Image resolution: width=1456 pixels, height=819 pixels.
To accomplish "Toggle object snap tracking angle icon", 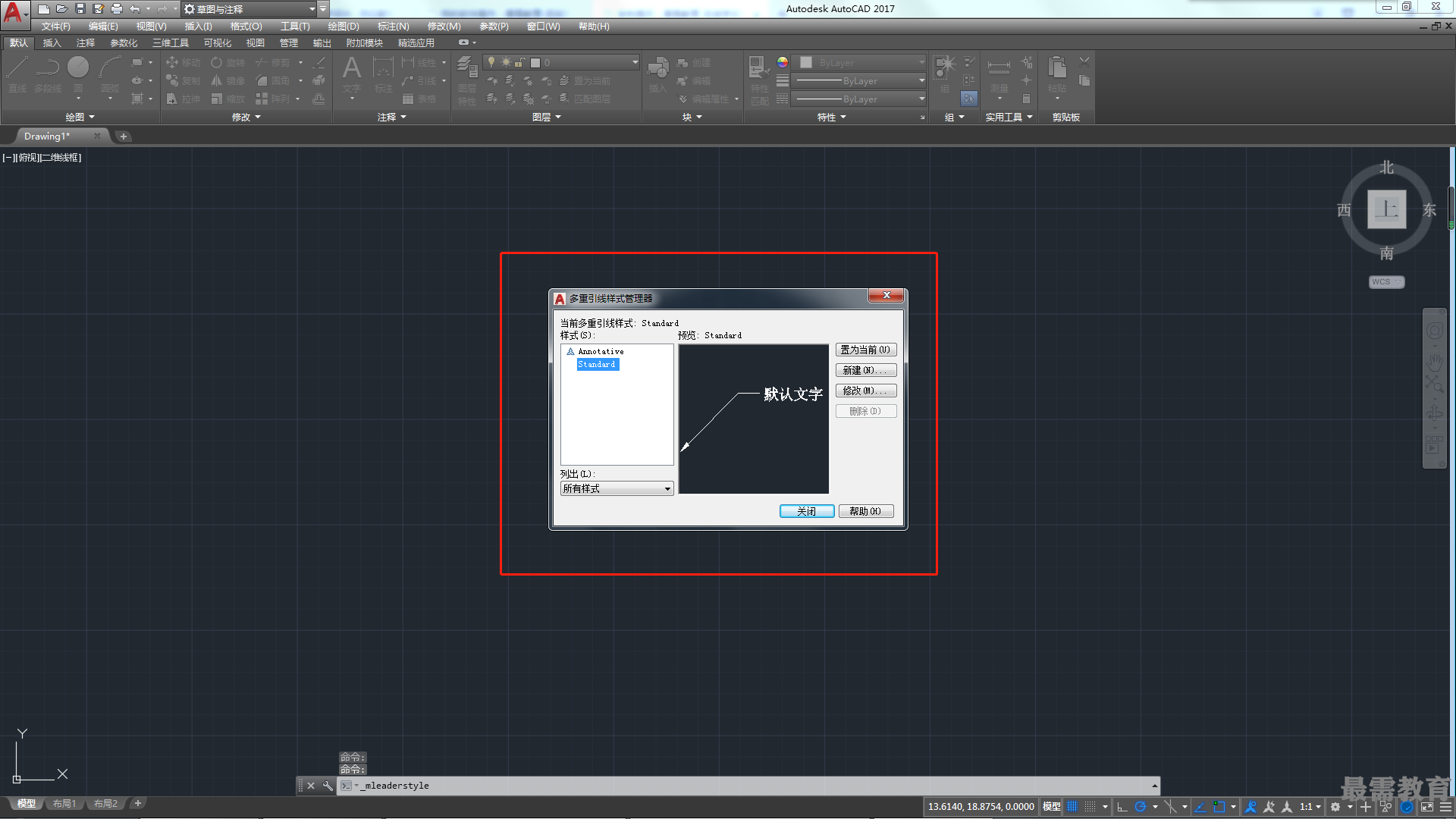I will click(x=1200, y=807).
